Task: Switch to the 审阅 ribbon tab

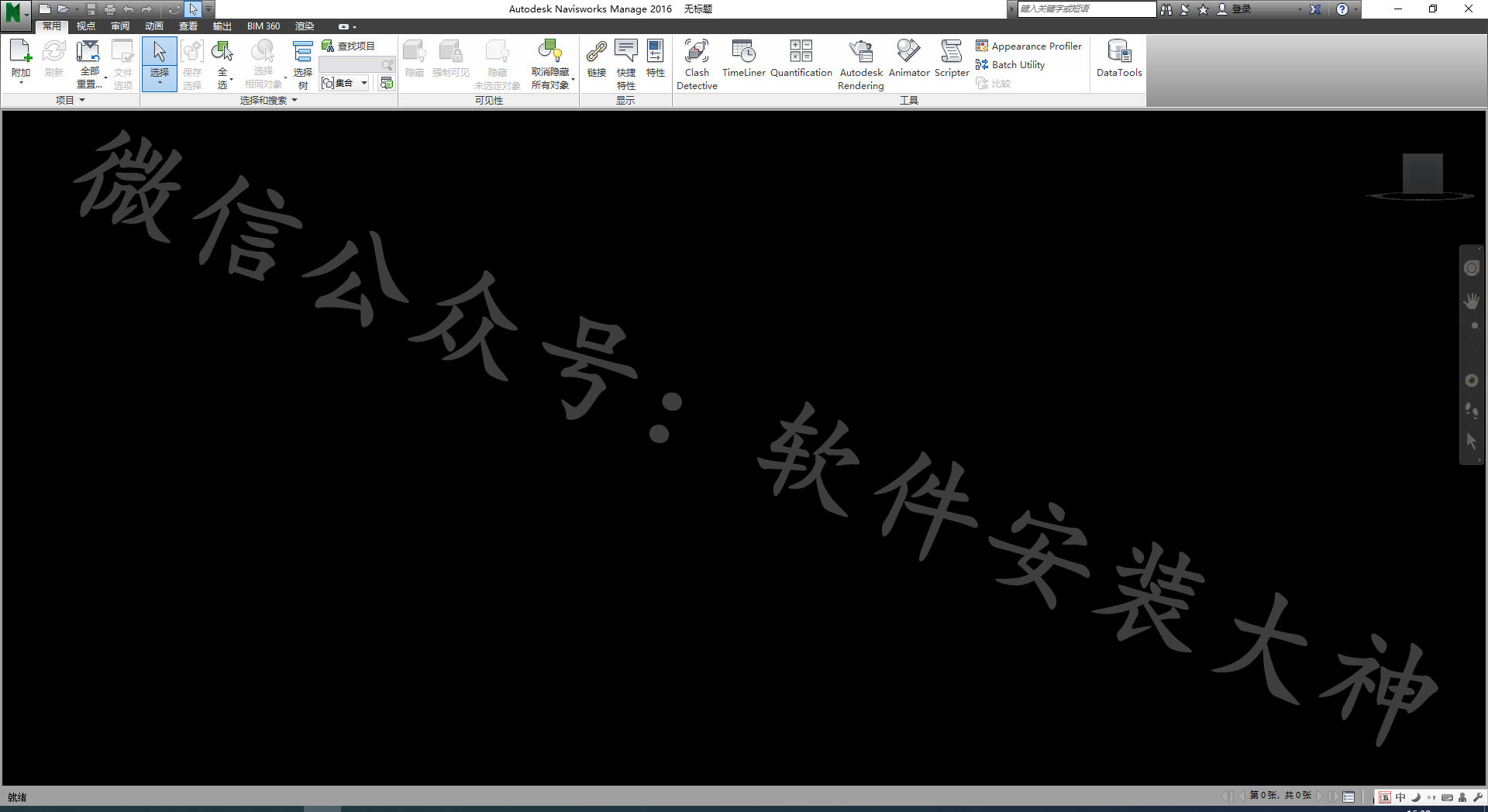Action: [120, 26]
